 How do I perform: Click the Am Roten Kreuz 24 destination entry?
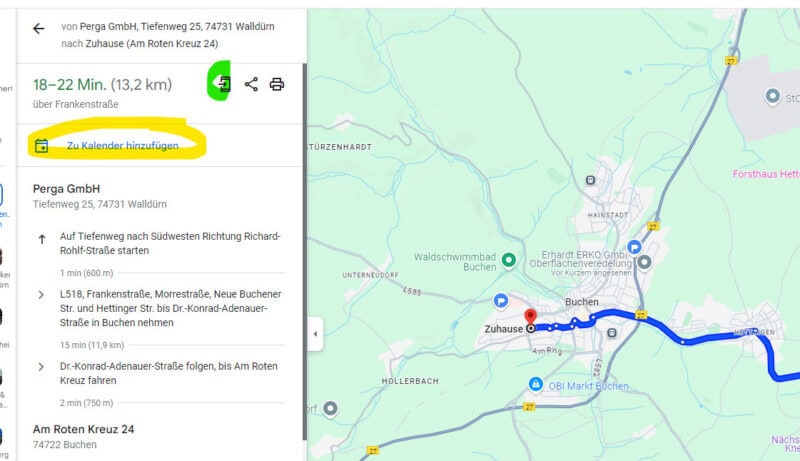[84, 429]
